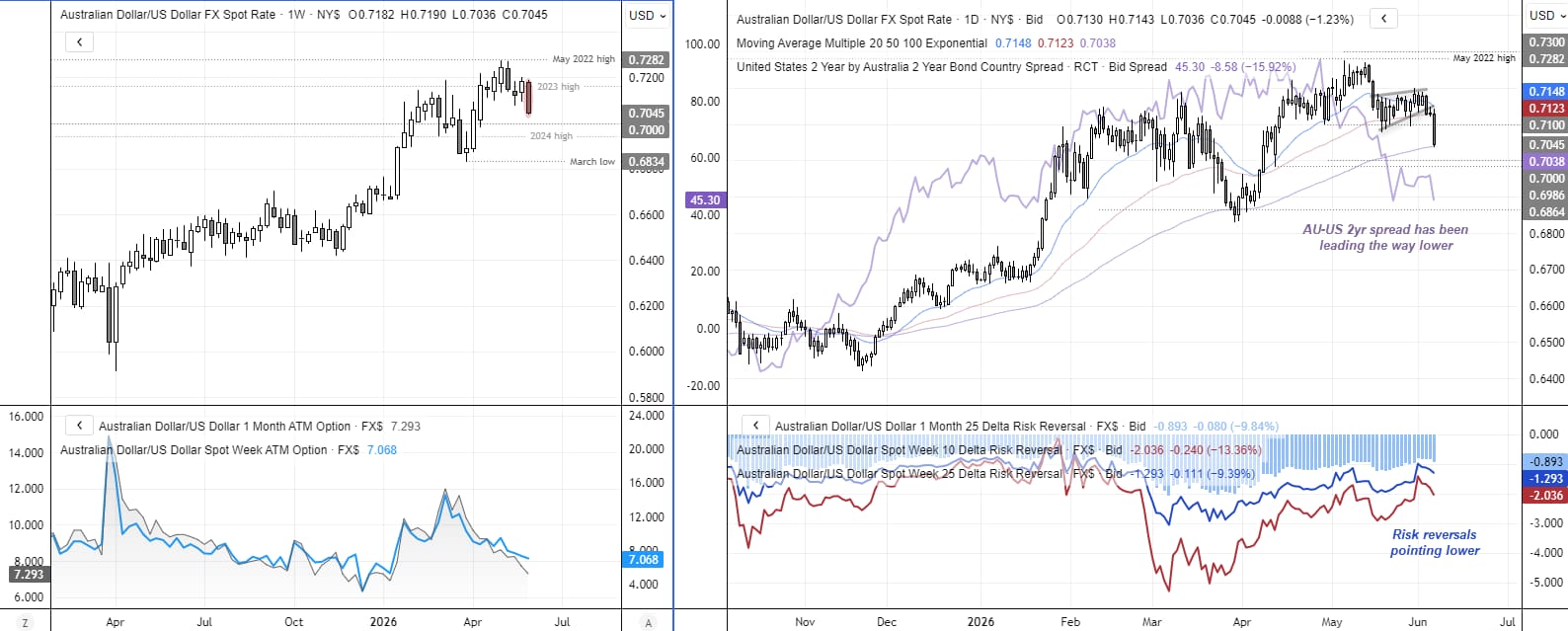
Task: Click the Z timezone icon at bottom left
Action: pyautogui.click(x=25, y=622)
